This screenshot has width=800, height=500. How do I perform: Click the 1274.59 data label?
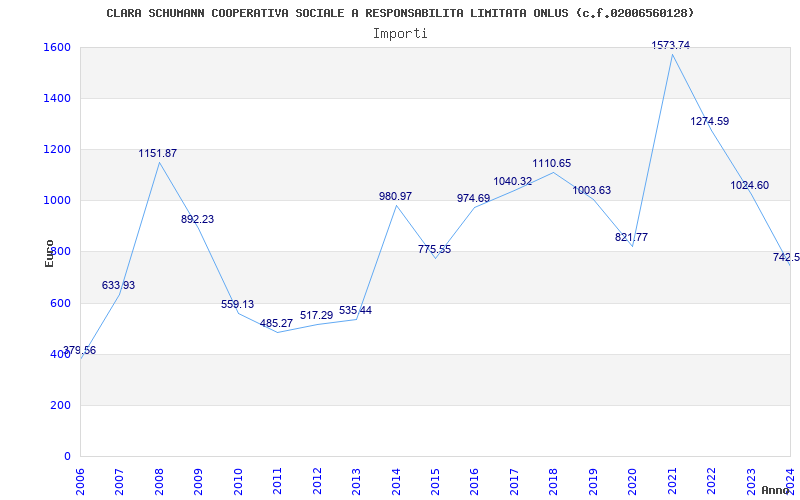[709, 121]
